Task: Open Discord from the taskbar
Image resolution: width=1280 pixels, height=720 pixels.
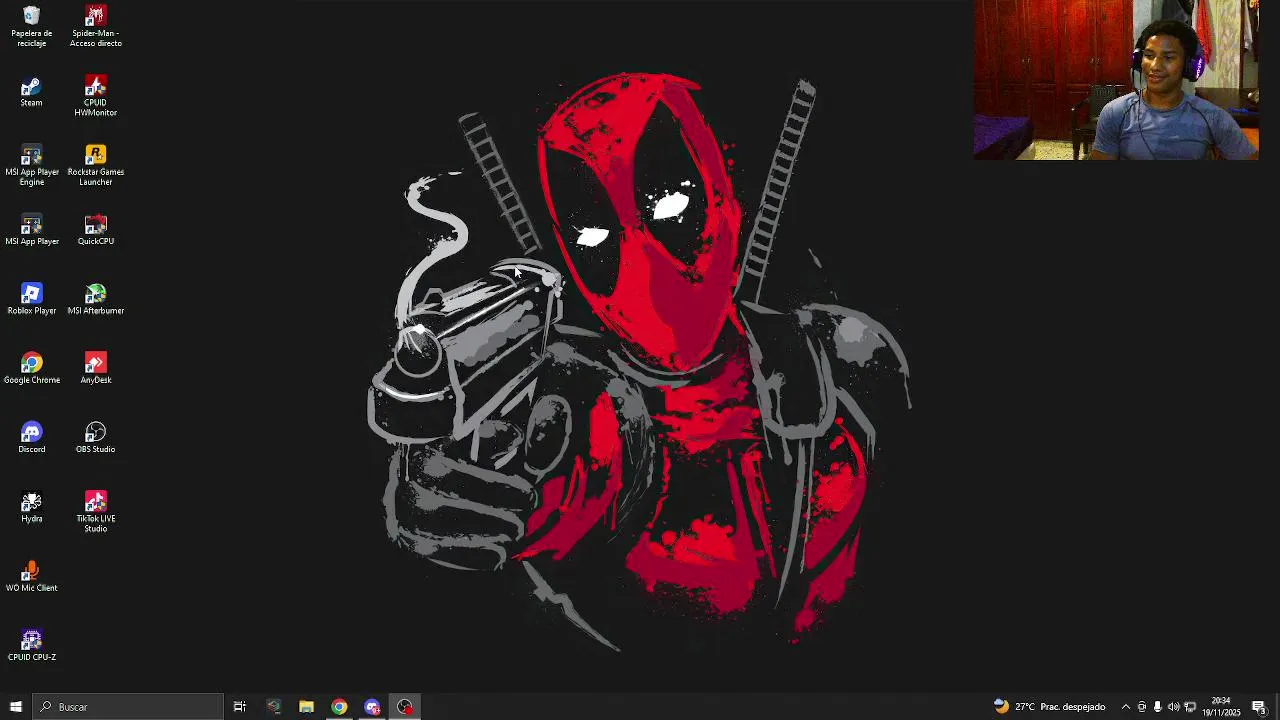Action: tap(372, 707)
